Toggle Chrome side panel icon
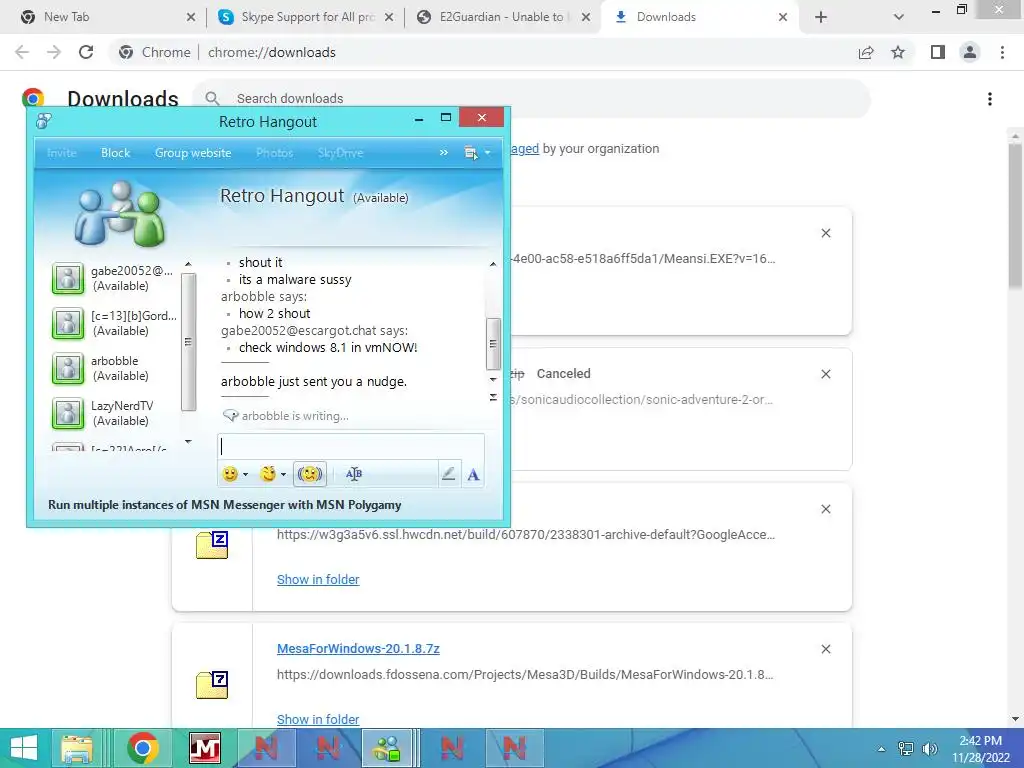The height and width of the screenshot is (768, 1024). coord(938,52)
